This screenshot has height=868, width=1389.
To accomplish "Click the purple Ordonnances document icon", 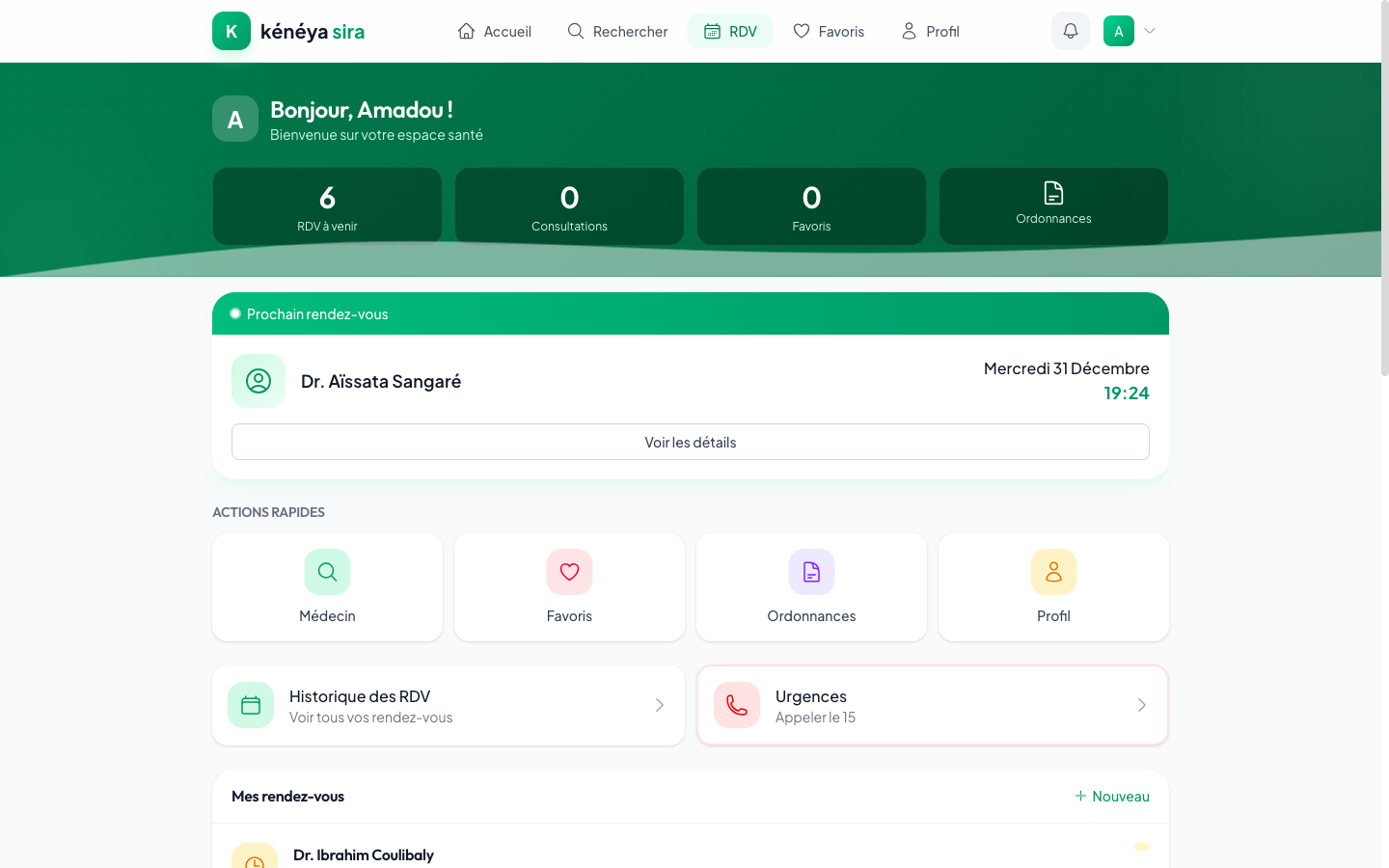I will pos(811,572).
